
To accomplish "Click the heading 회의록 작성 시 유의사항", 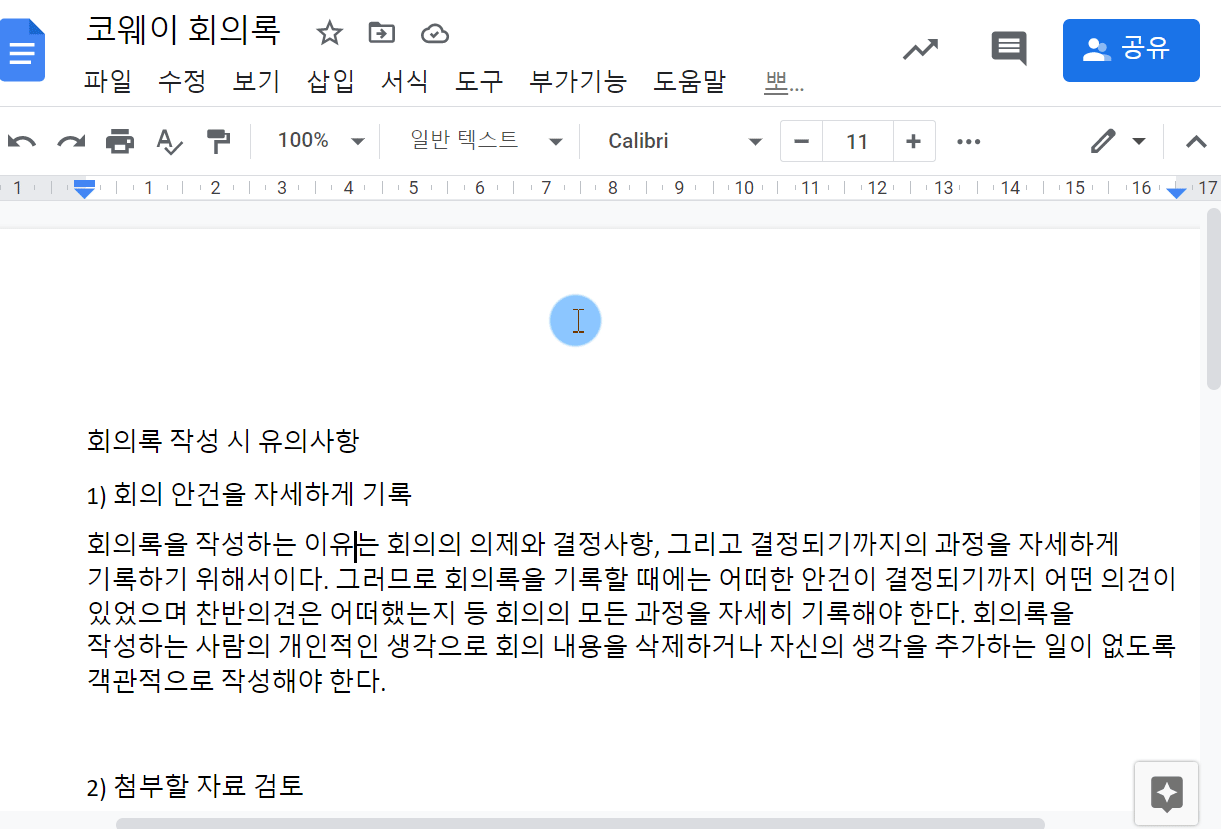I will [223, 440].
